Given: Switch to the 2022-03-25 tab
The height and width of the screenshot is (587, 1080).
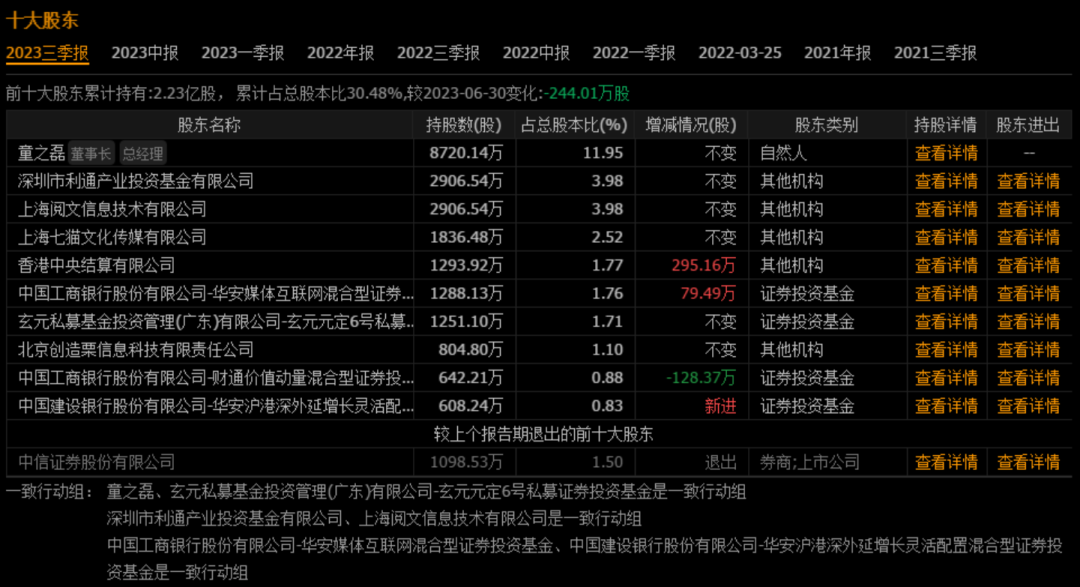Looking at the screenshot, I should (740, 53).
